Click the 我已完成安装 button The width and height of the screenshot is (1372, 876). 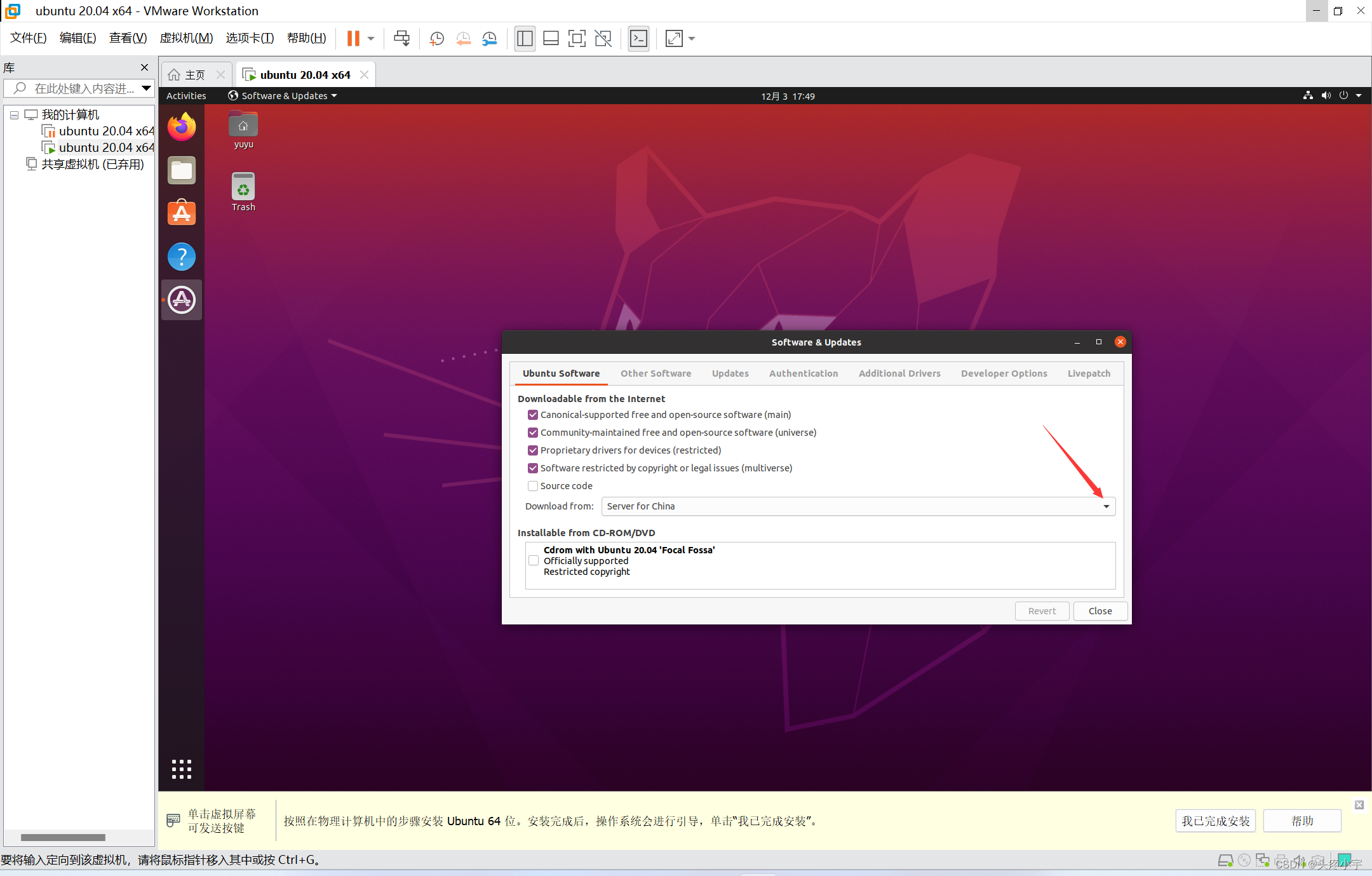[1215, 821]
